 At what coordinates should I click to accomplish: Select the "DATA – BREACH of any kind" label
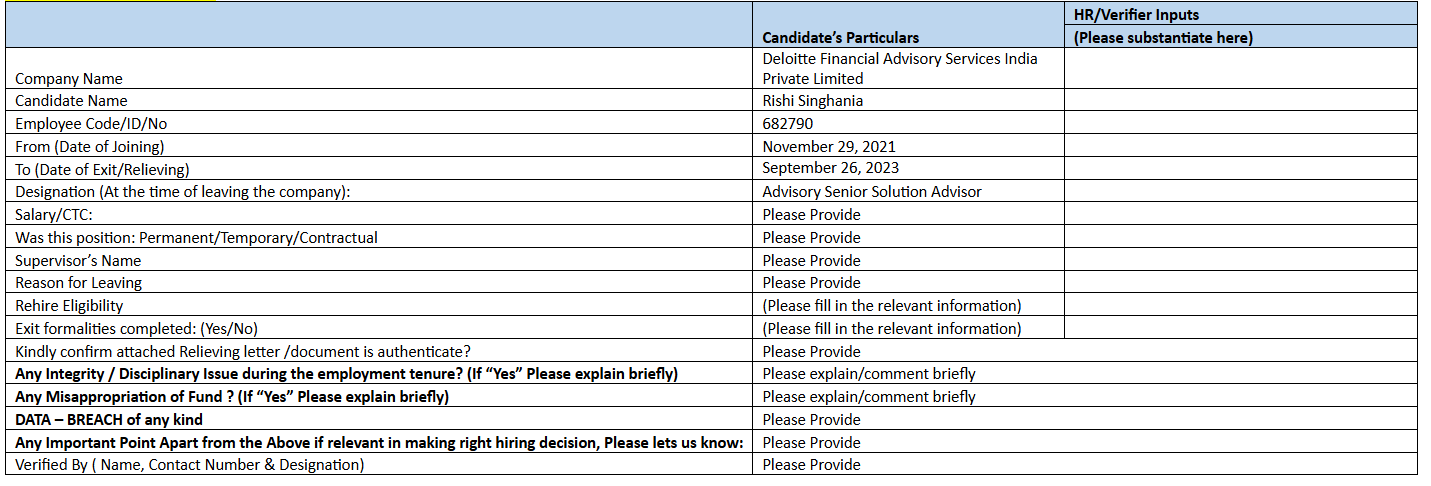pos(109,419)
